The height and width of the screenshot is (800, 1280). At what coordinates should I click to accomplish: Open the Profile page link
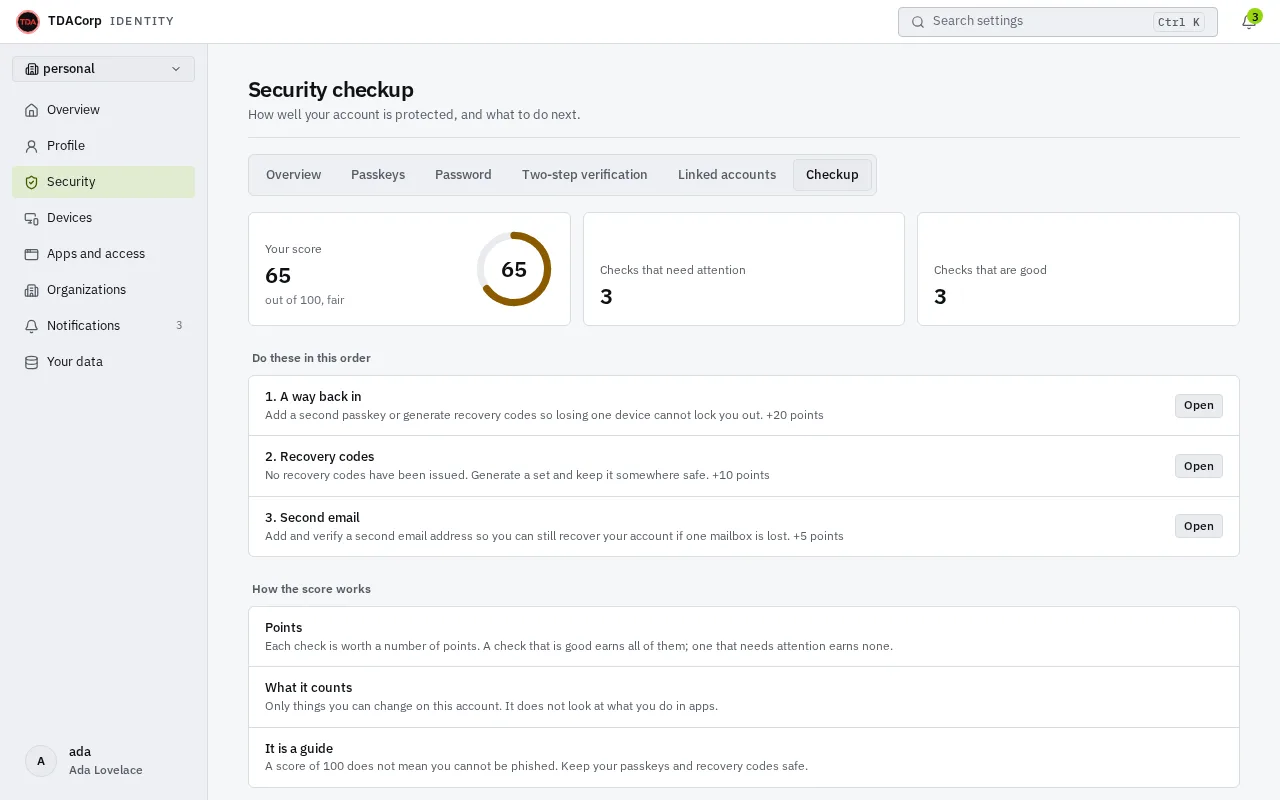pyautogui.click(x=104, y=146)
